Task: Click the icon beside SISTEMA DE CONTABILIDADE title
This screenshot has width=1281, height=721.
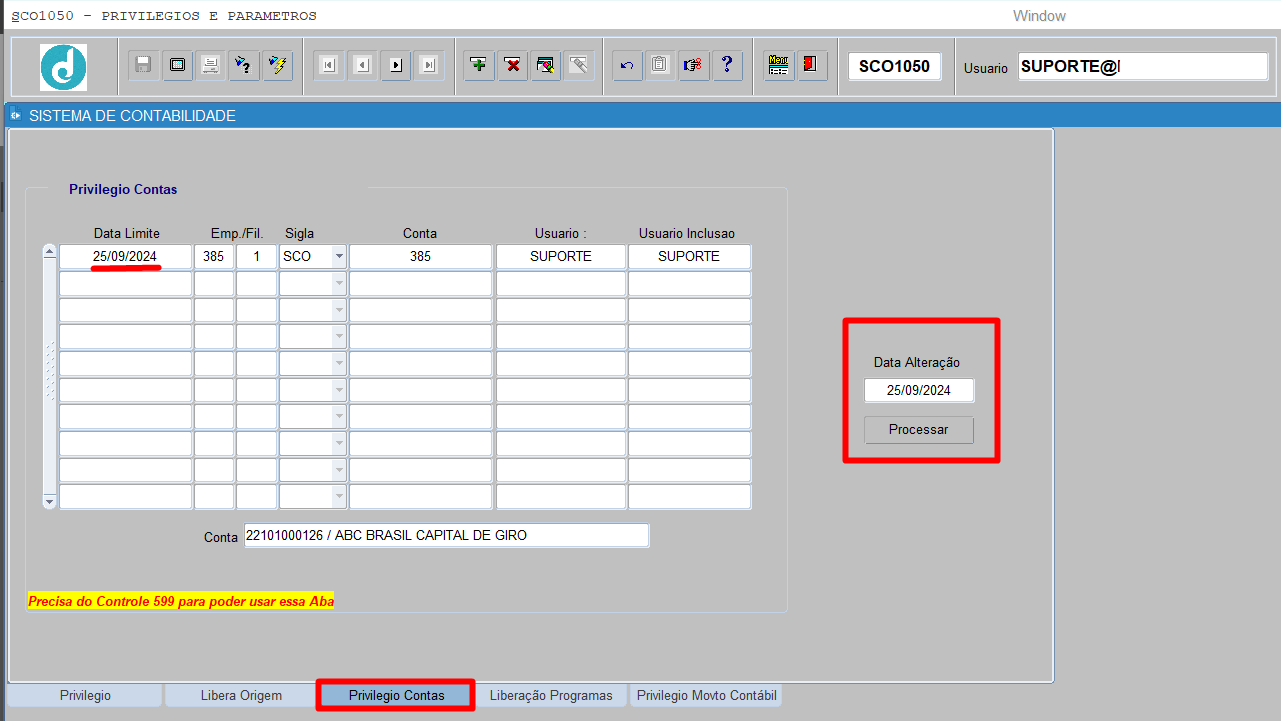Action: click(15, 116)
